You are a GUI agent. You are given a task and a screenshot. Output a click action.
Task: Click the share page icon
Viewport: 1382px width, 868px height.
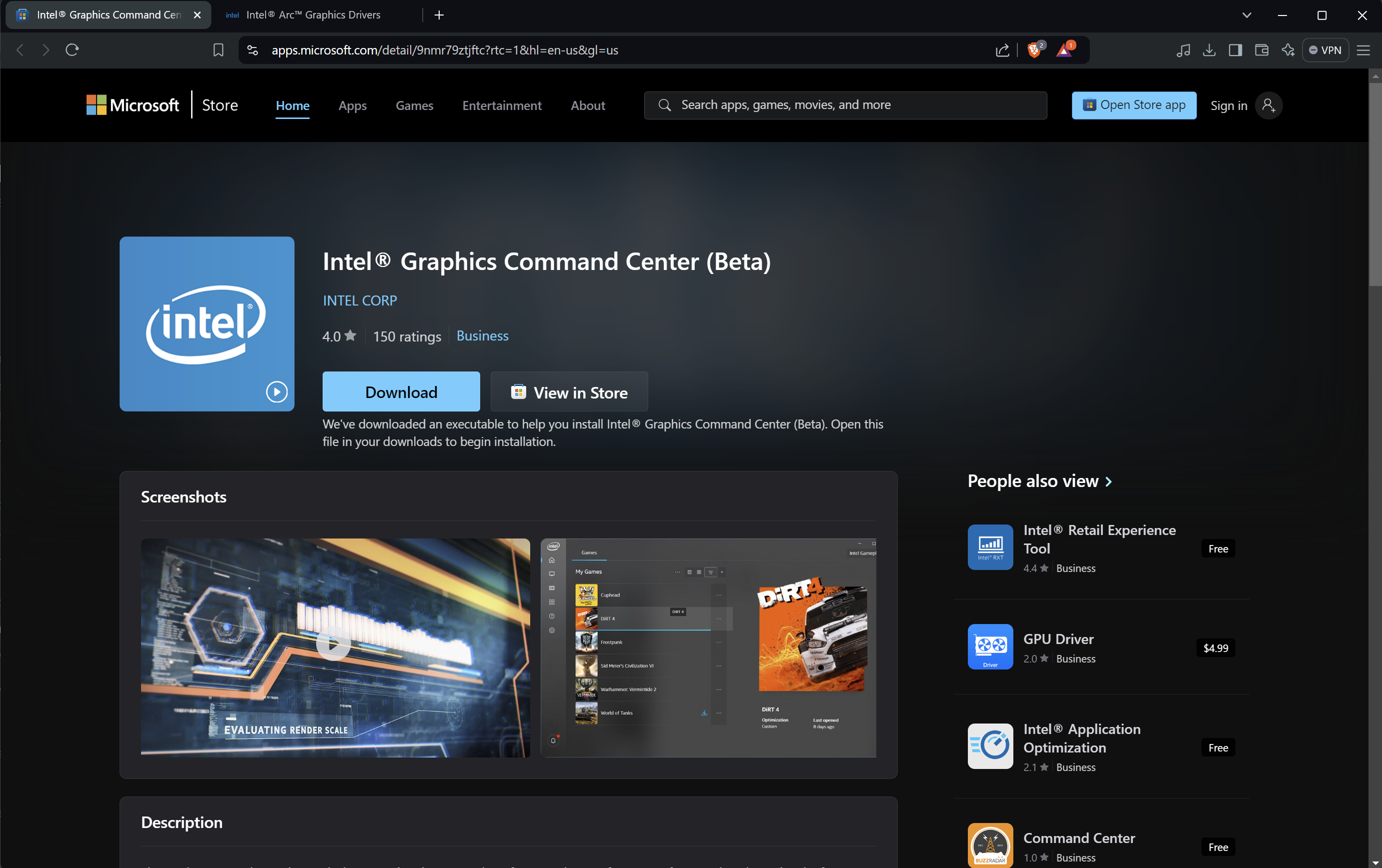(x=1002, y=50)
